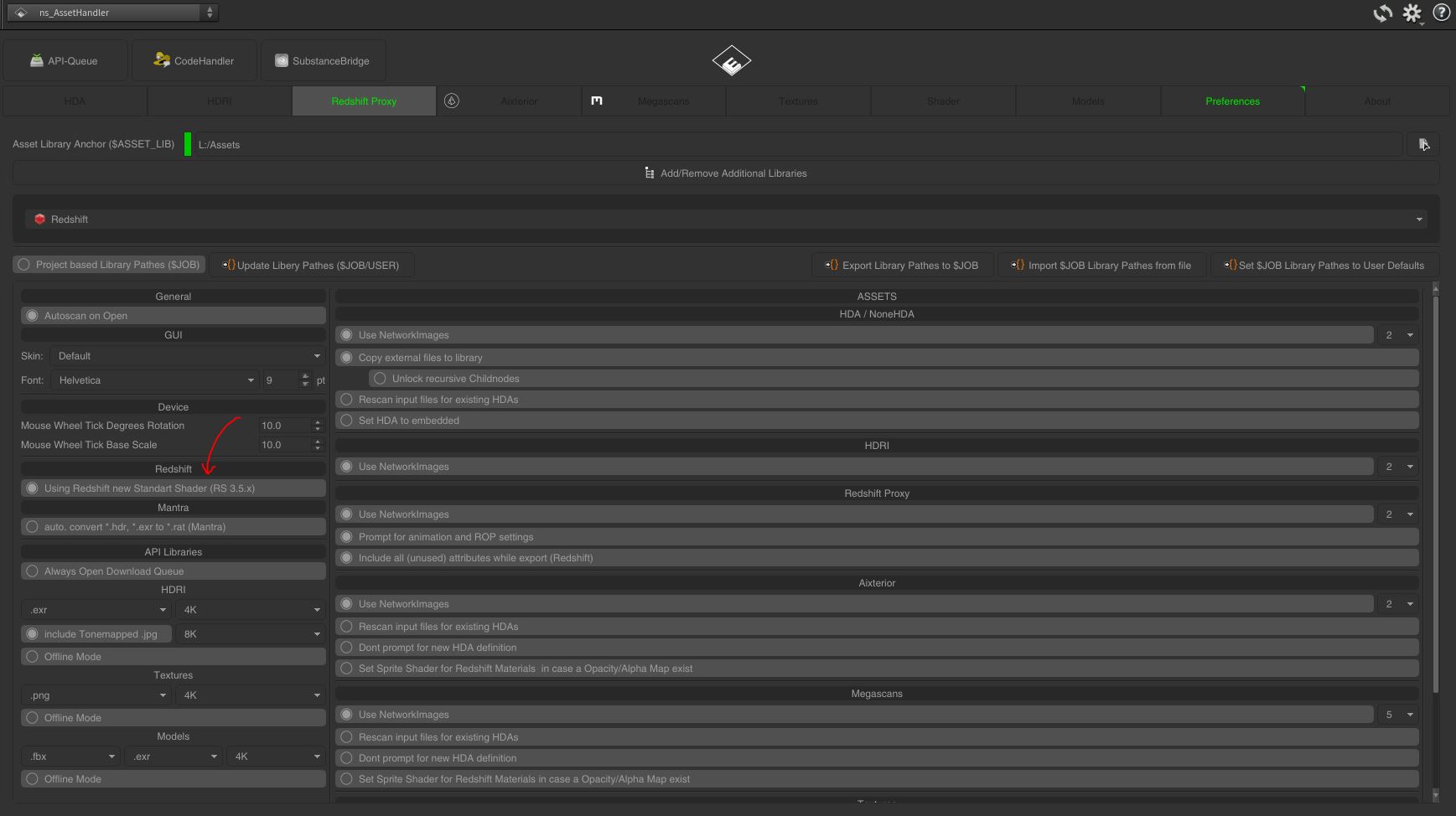
Task: Click the Asset Library path field
Action: coord(796,145)
